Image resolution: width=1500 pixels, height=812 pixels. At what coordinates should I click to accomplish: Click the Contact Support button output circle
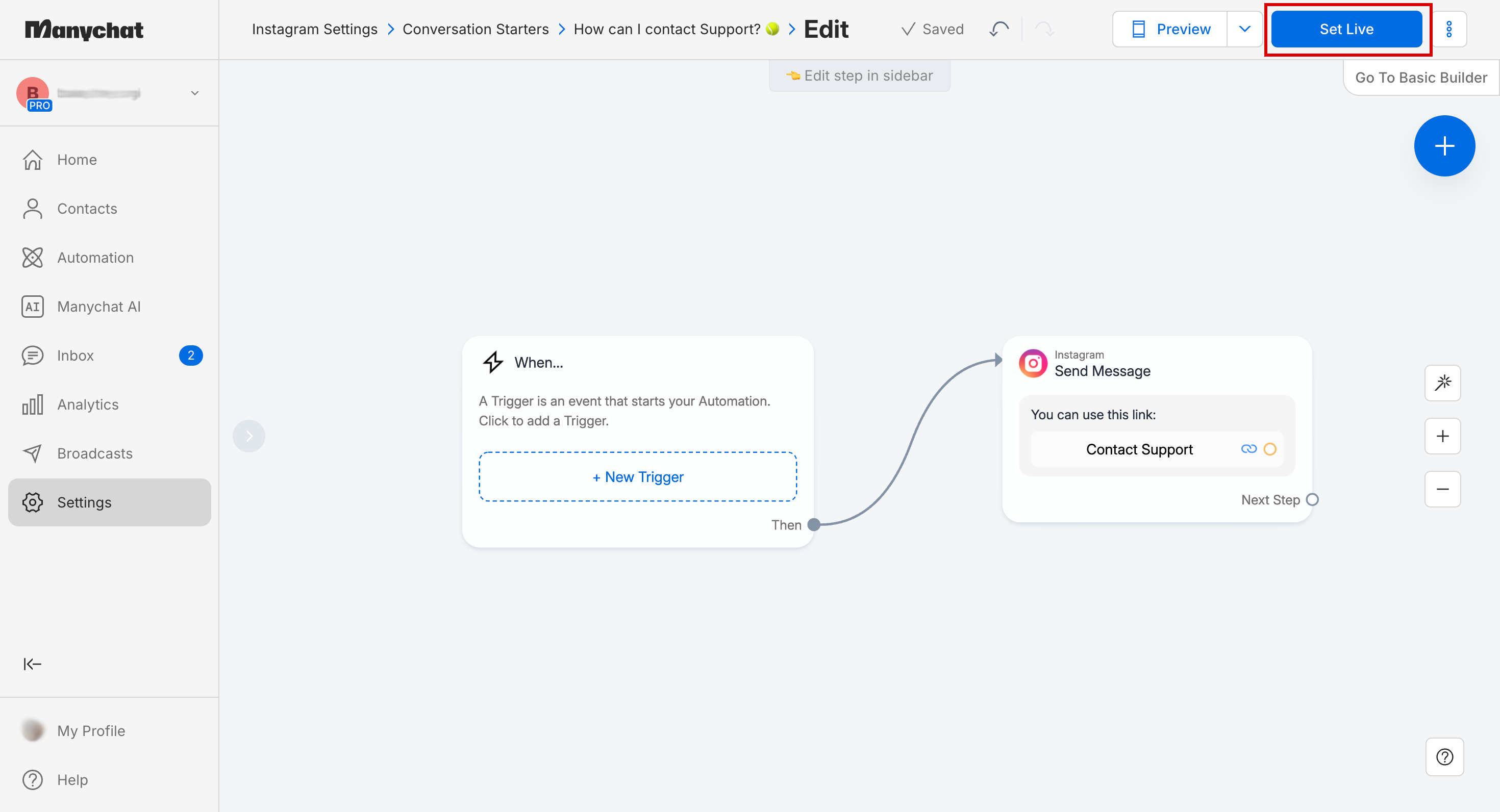[x=1270, y=449]
